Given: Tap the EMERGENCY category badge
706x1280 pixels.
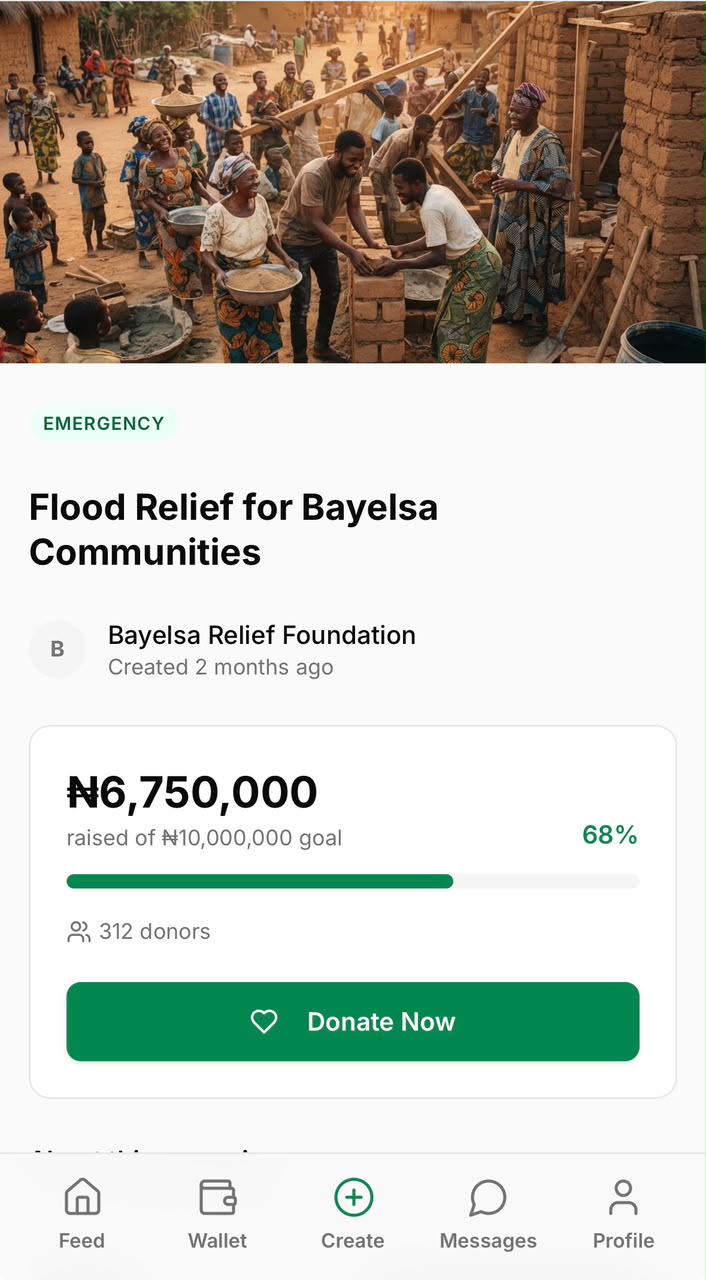Looking at the screenshot, I should coord(103,423).
